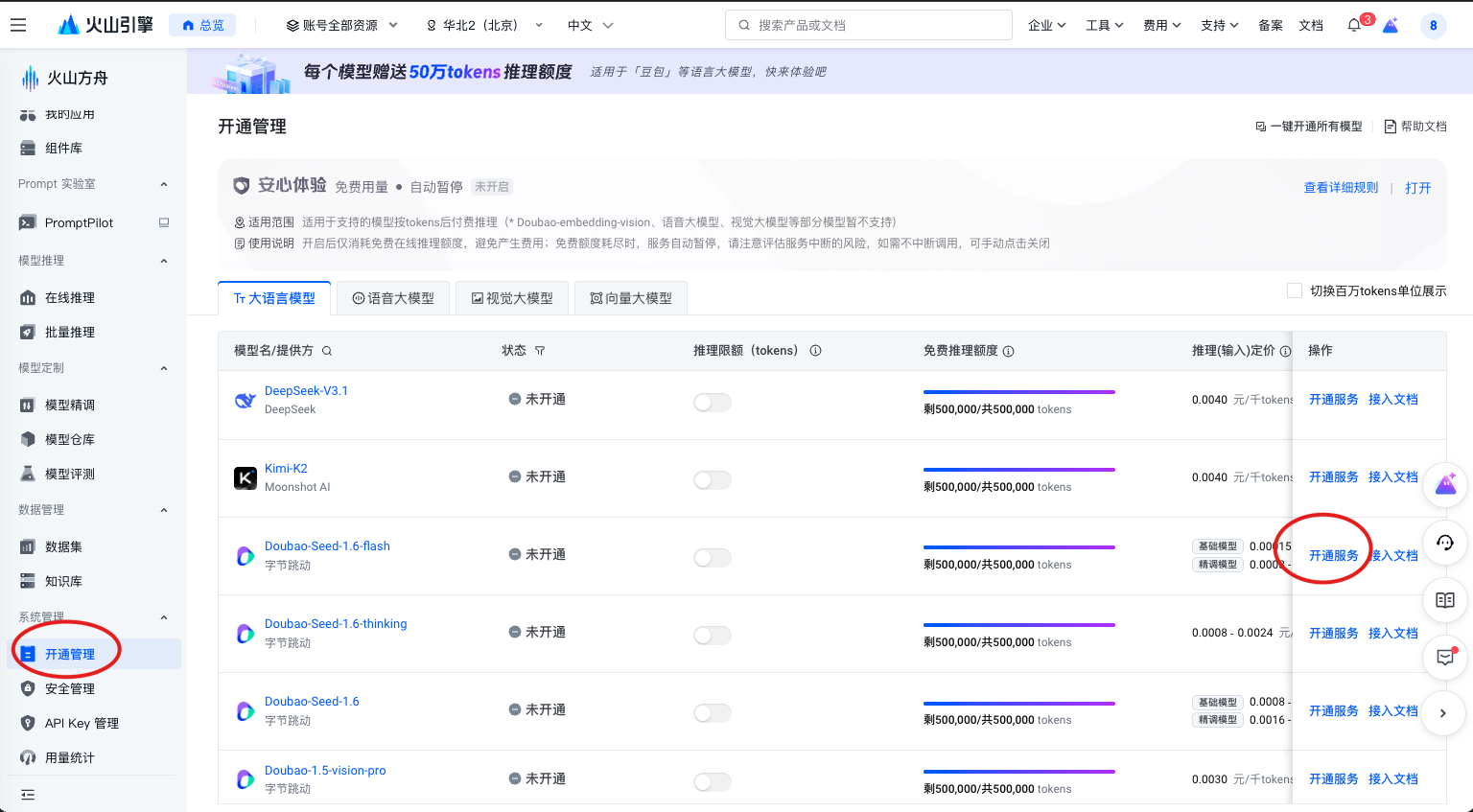Screen dimensions: 1473x812
Task: Click the 数据集 sidebar icon
Action: click(x=28, y=546)
